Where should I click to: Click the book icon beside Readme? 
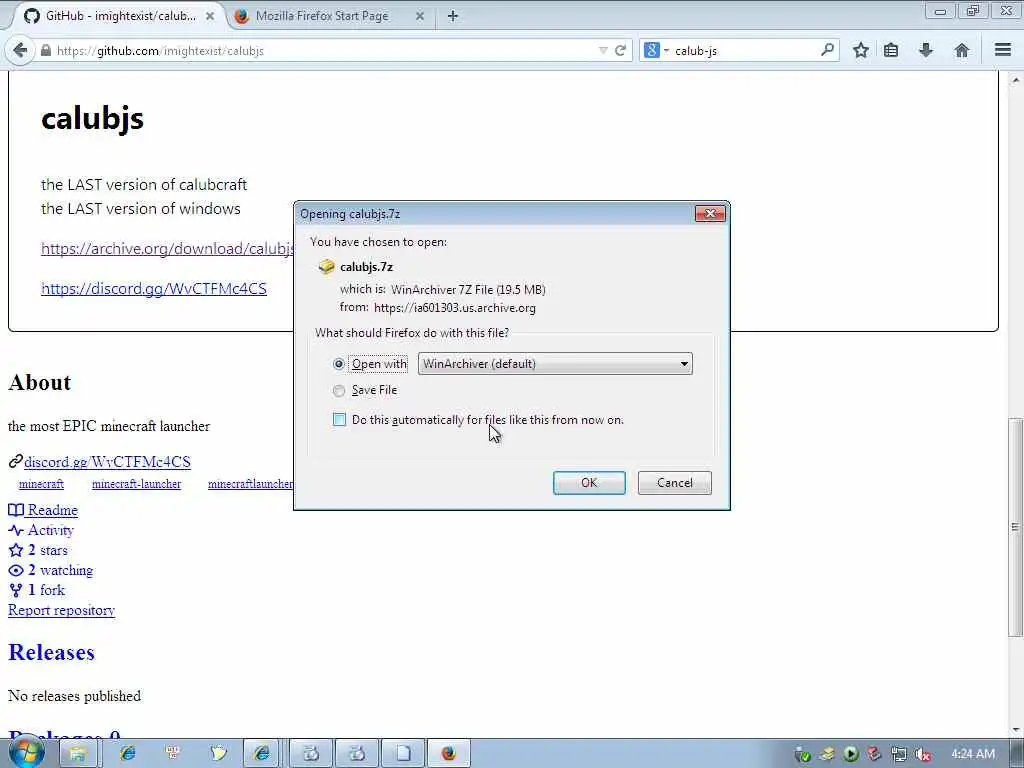(16, 510)
